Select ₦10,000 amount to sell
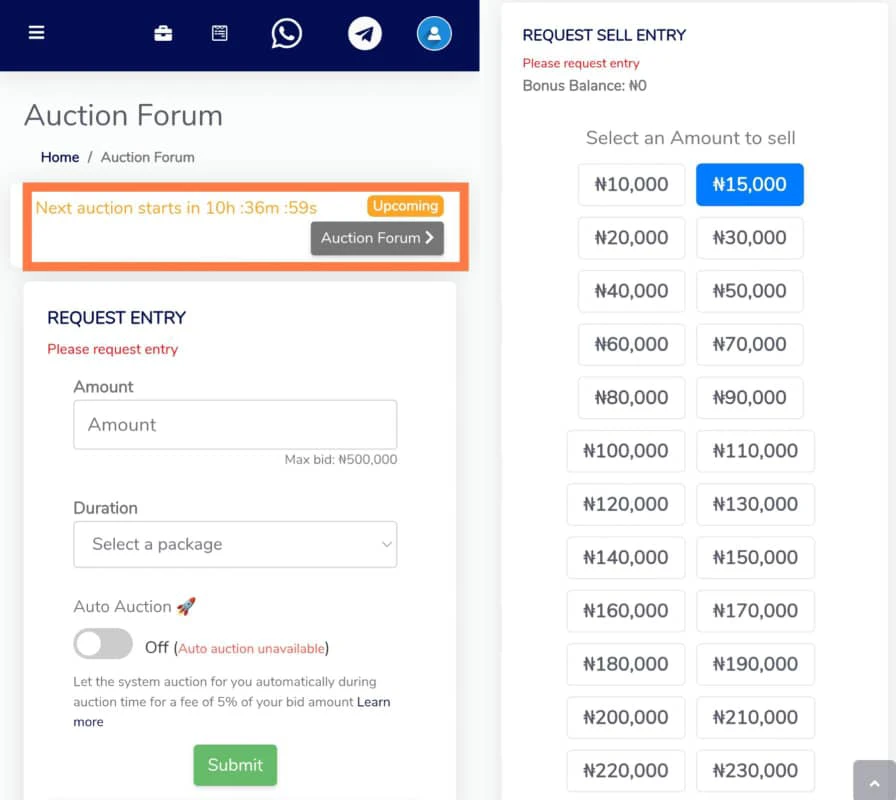 pyautogui.click(x=631, y=185)
